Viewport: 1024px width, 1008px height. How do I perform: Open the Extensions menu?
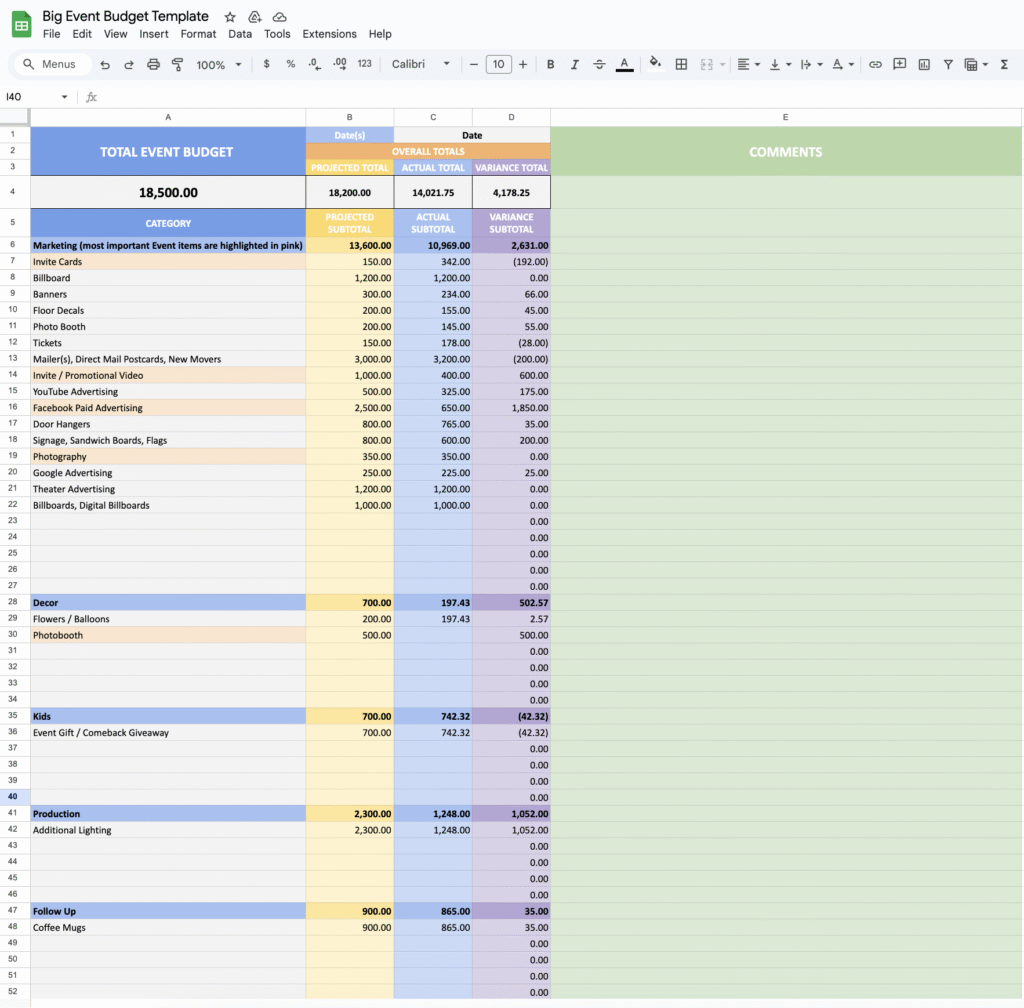[329, 34]
